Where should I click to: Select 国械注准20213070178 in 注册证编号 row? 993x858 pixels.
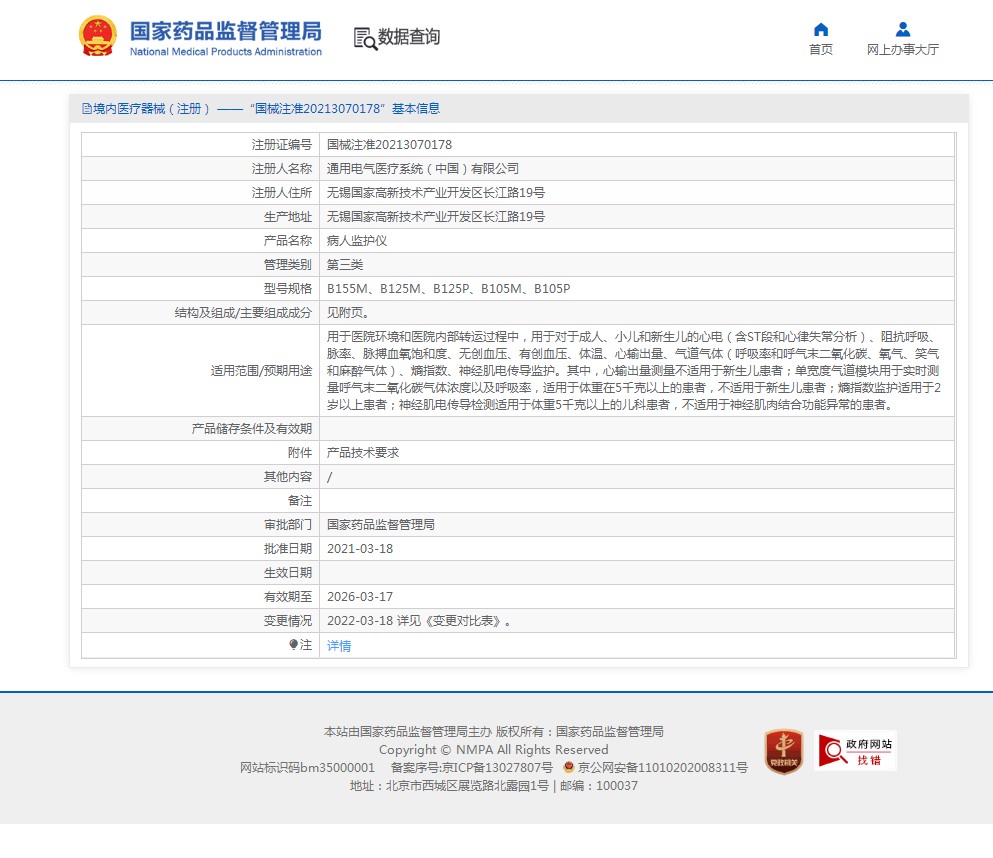click(x=389, y=145)
